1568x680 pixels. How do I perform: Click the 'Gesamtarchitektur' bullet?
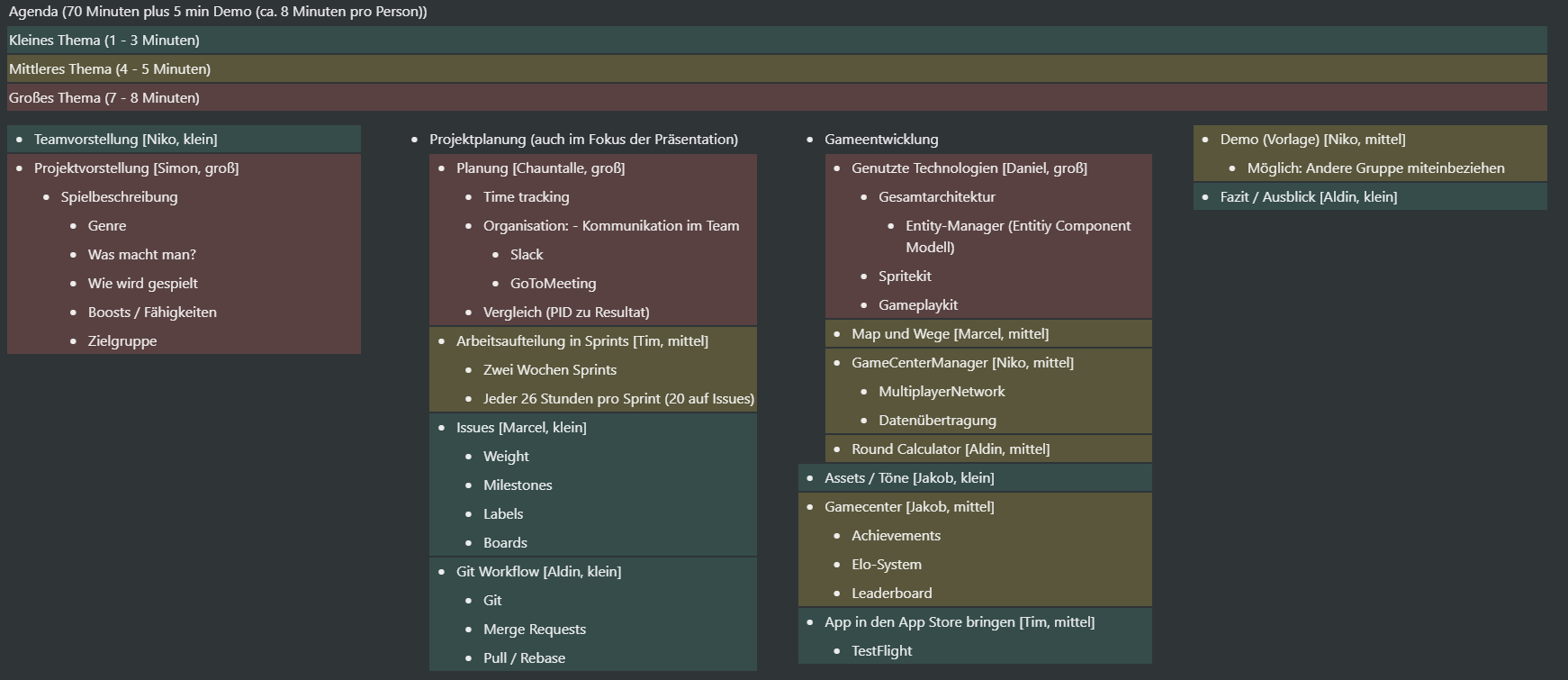[937, 197]
